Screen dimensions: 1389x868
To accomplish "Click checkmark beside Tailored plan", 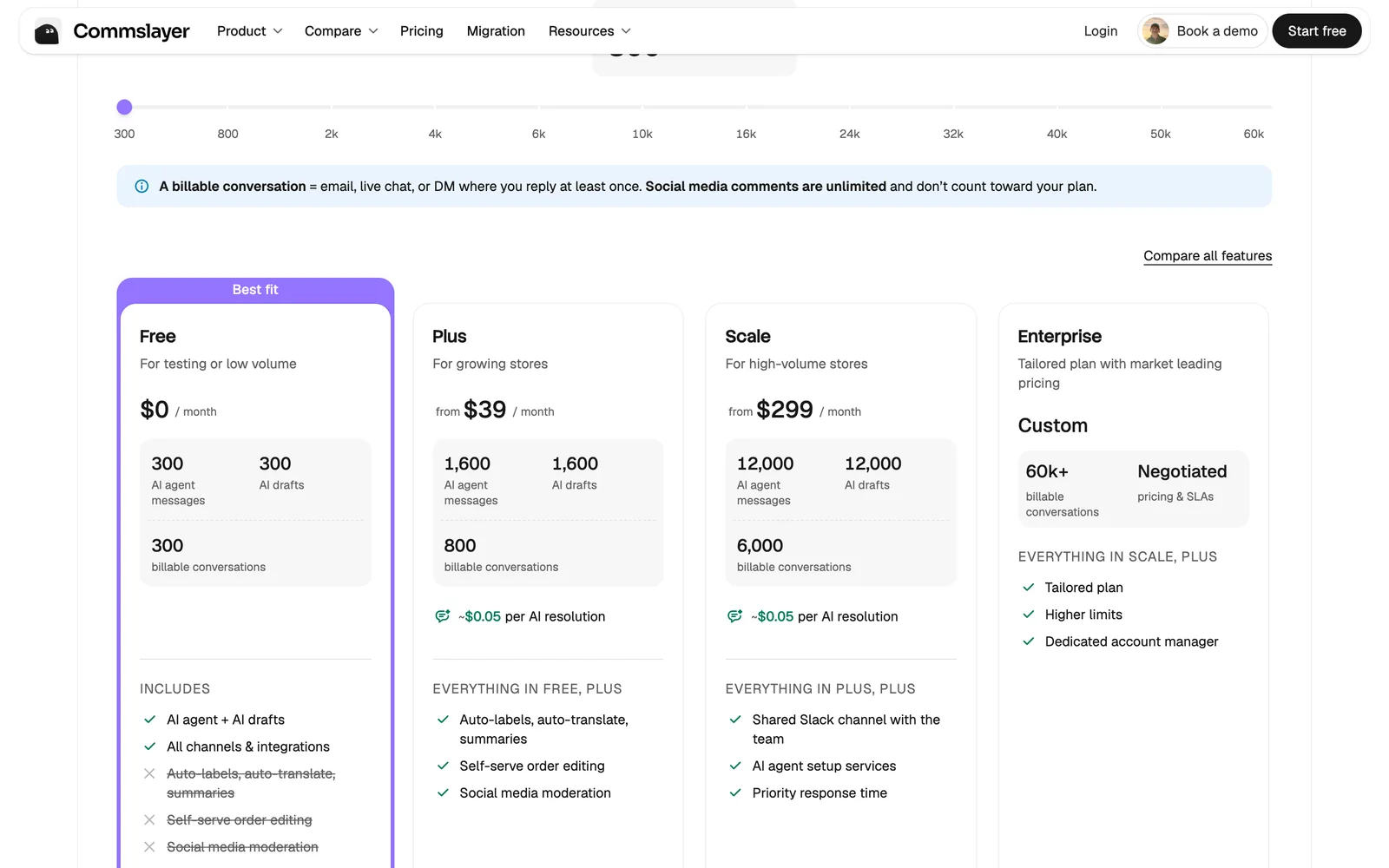I will (1029, 588).
